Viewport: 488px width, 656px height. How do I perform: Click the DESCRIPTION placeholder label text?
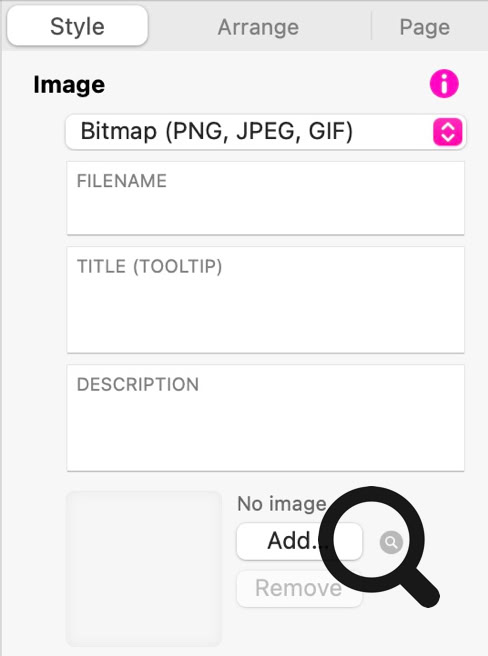tap(138, 384)
